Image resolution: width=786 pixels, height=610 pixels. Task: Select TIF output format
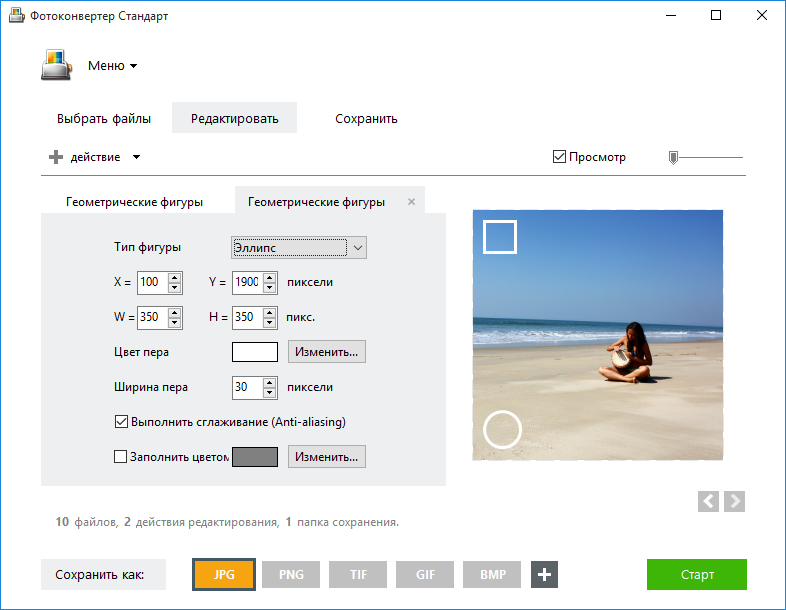pos(358,574)
